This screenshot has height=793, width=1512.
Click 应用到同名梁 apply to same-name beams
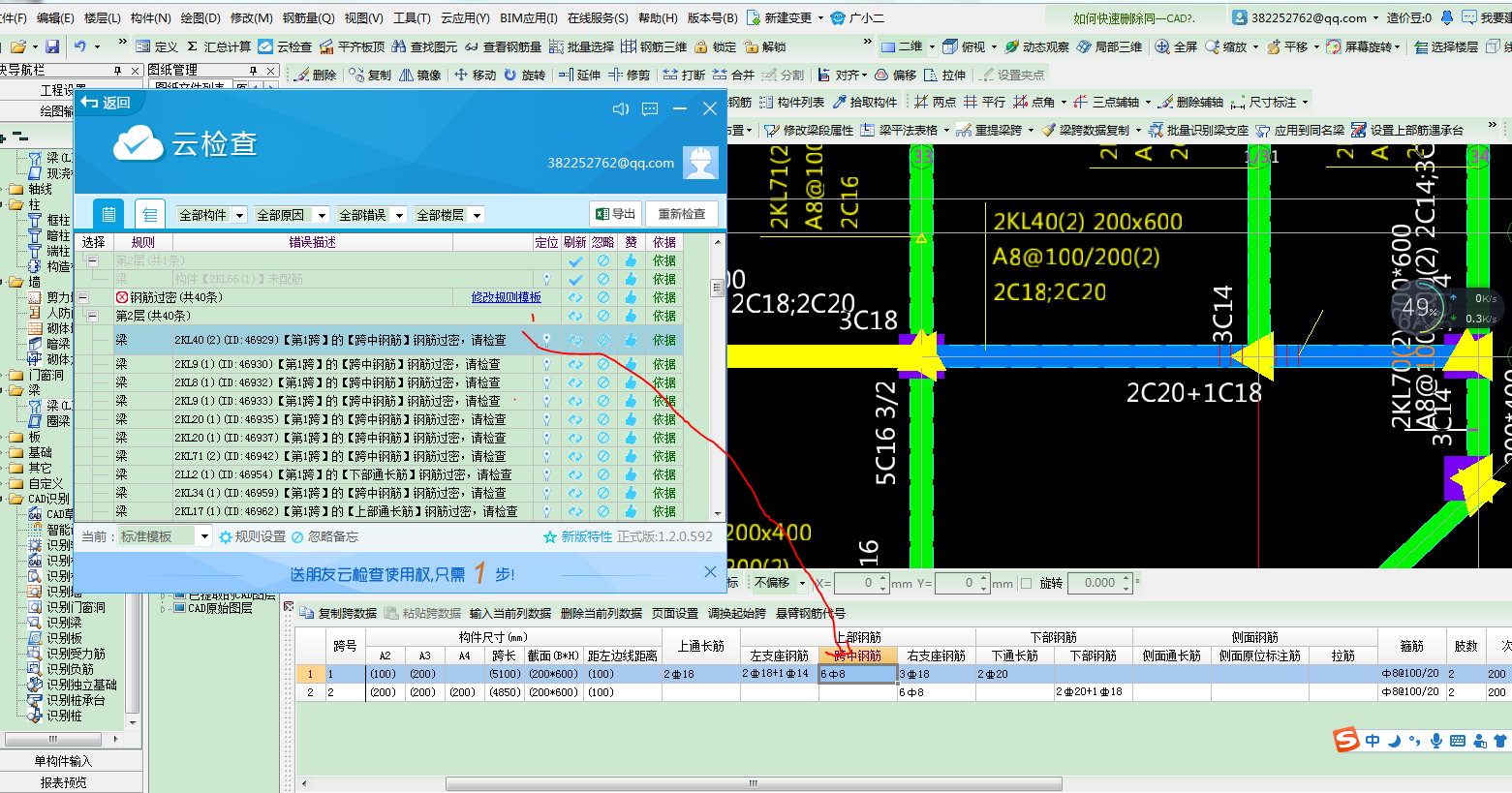click(x=1300, y=130)
